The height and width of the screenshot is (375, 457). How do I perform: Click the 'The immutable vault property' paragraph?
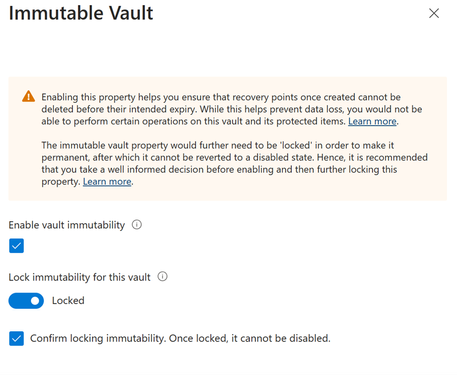point(234,163)
